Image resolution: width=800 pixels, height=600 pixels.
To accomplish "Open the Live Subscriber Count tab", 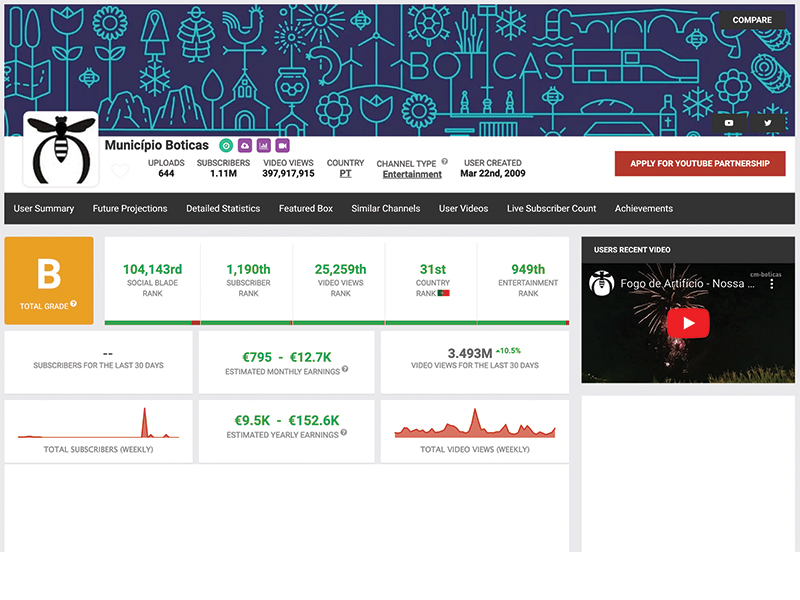I will [x=552, y=208].
